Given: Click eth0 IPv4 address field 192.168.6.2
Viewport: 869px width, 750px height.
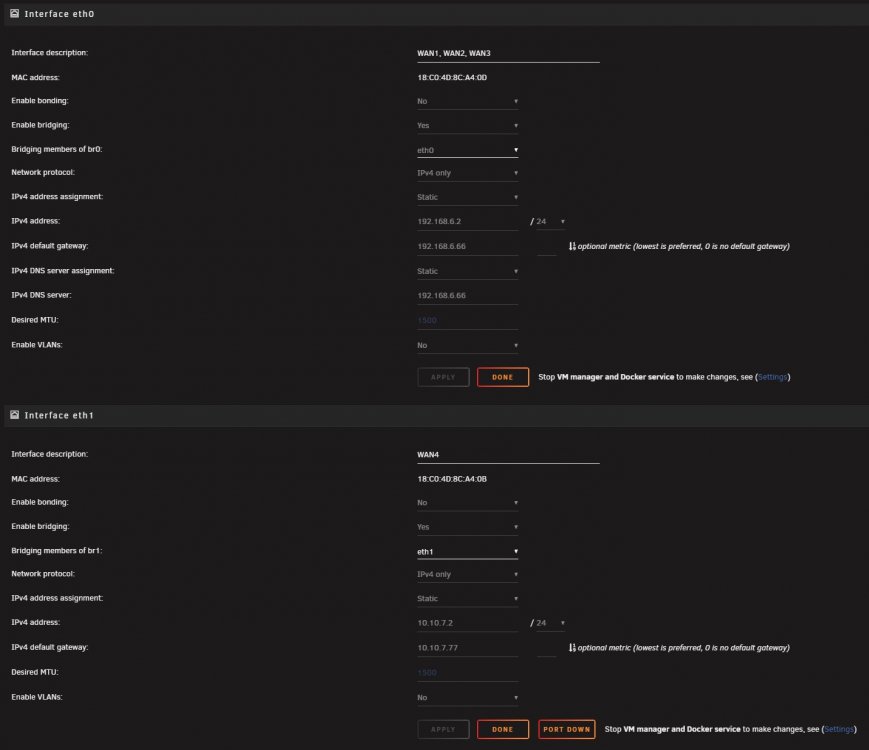Looking at the screenshot, I should coord(467,222).
